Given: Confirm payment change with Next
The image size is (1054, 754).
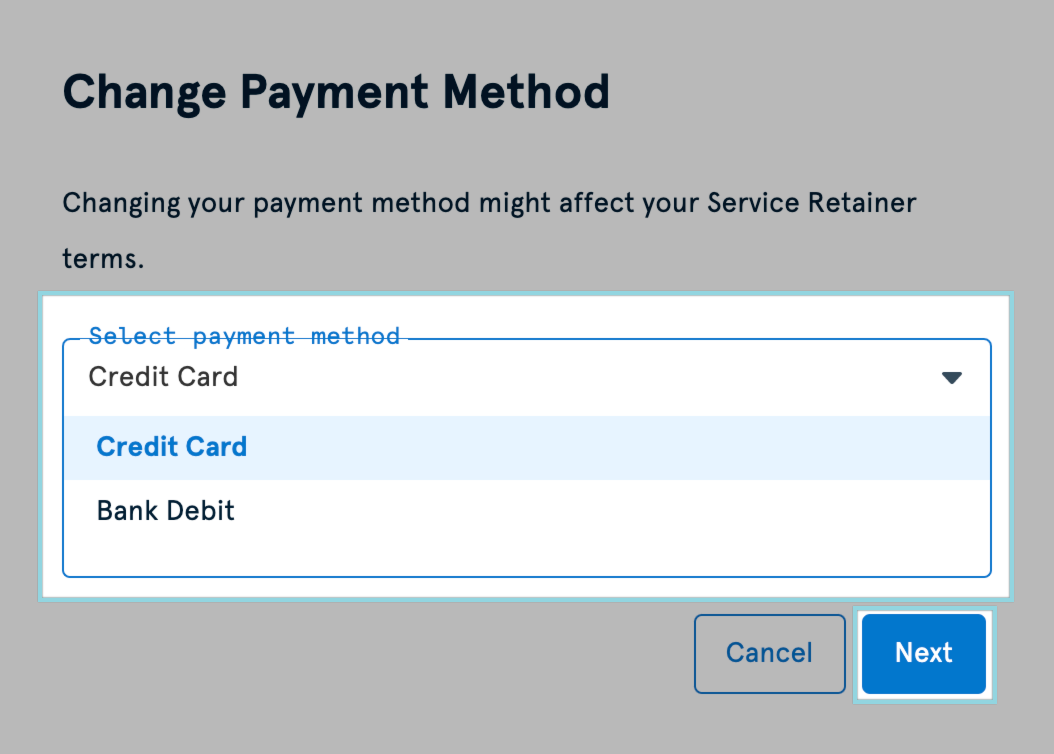Looking at the screenshot, I should (923, 653).
